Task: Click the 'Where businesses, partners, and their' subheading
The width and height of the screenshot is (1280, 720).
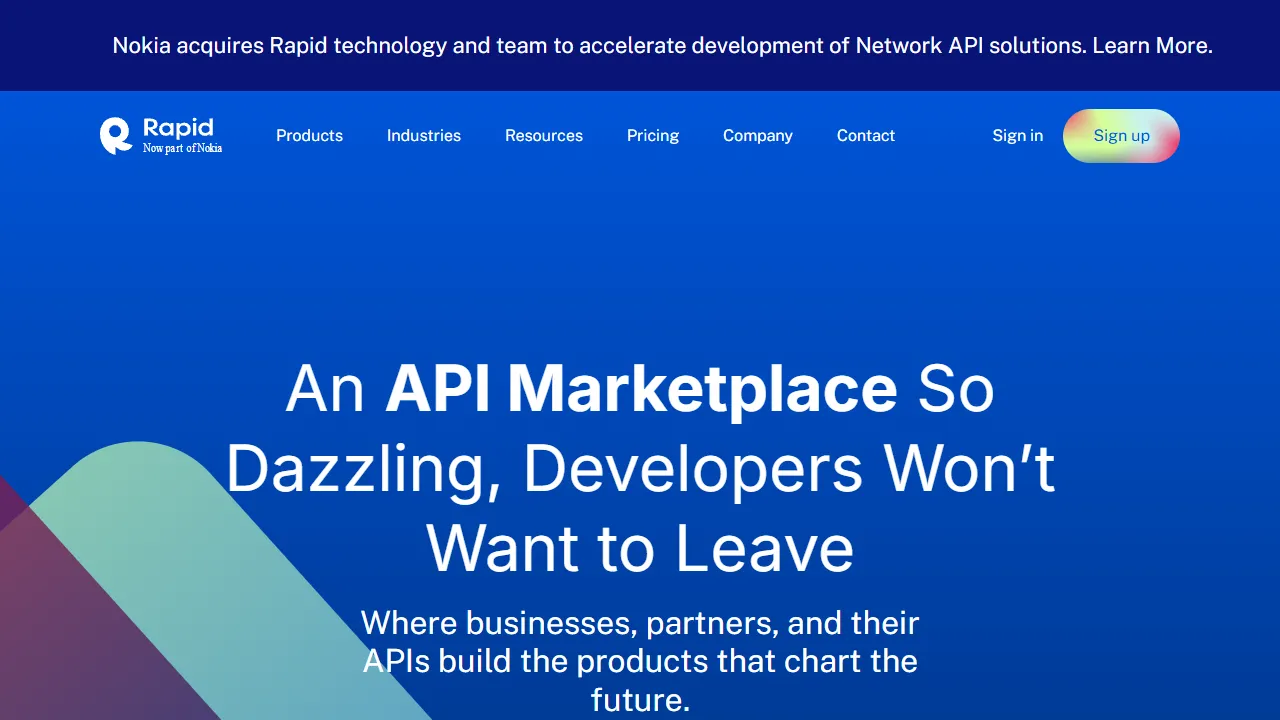Action: pyautogui.click(x=640, y=623)
